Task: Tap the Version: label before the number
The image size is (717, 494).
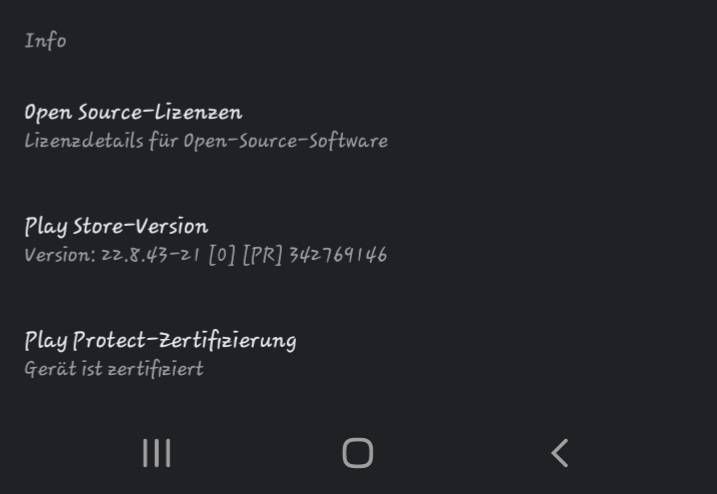Action: pyautogui.click(x=59, y=255)
